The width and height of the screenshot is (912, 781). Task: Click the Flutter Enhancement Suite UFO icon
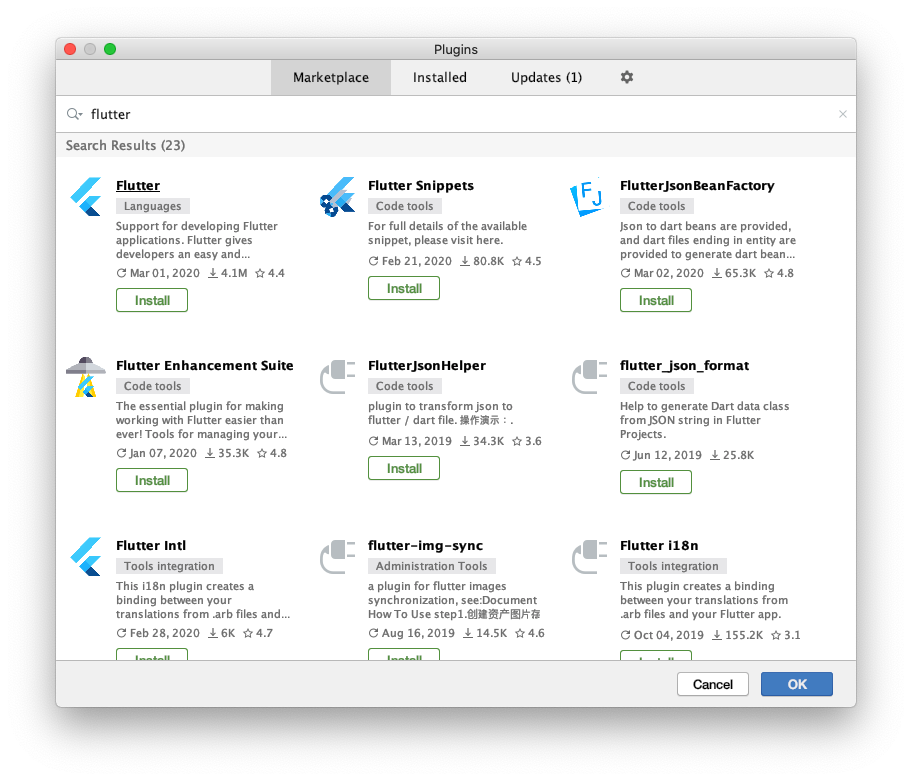(86, 377)
